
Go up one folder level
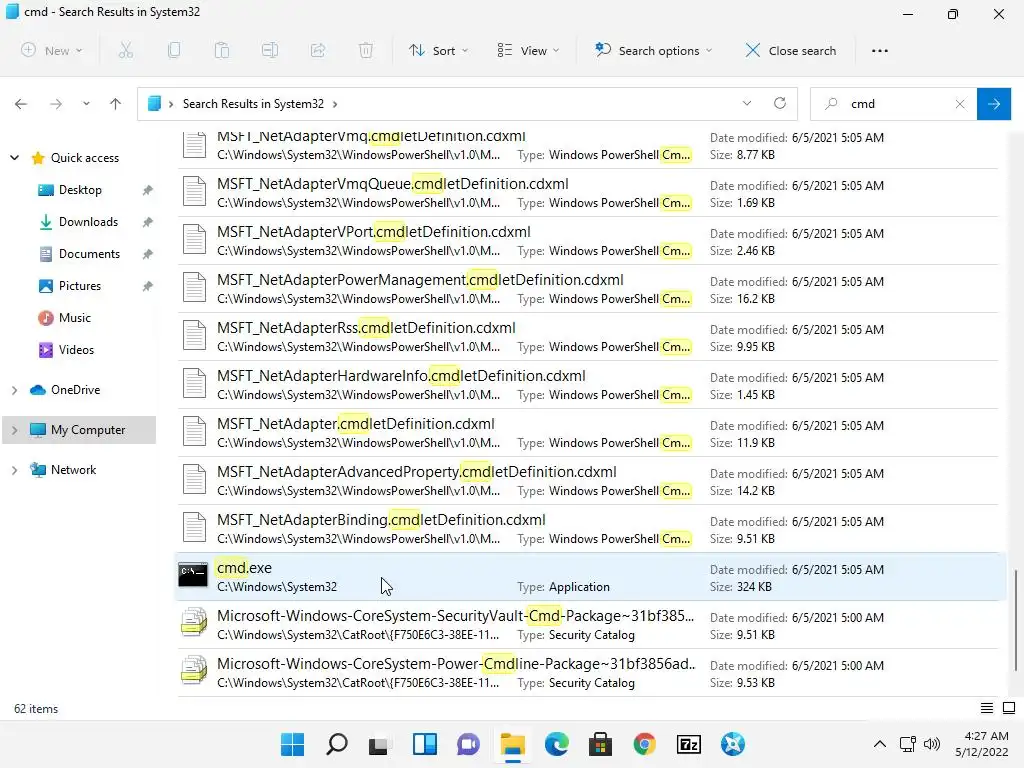pyautogui.click(x=116, y=104)
